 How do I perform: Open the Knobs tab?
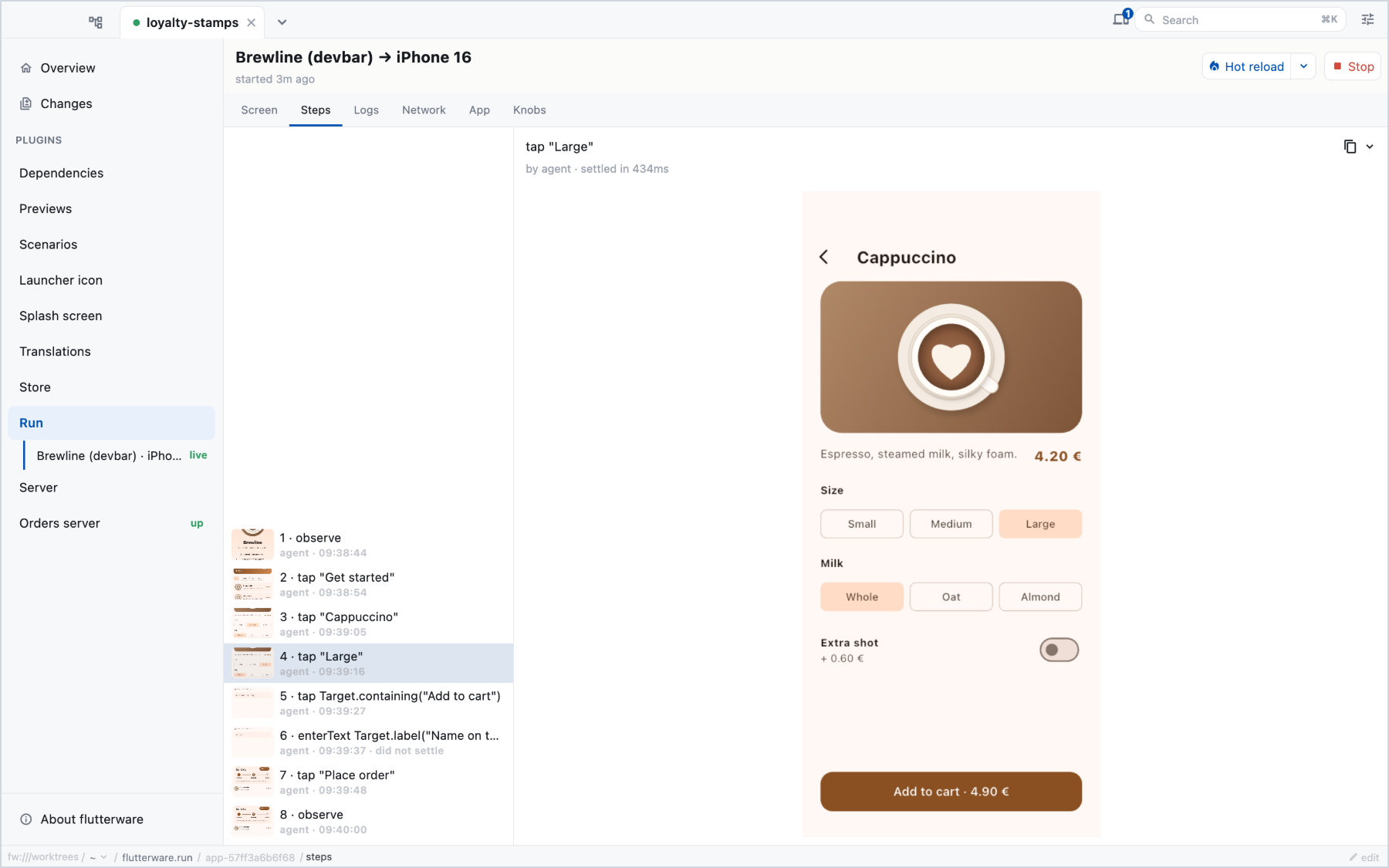click(x=529, y=110)
